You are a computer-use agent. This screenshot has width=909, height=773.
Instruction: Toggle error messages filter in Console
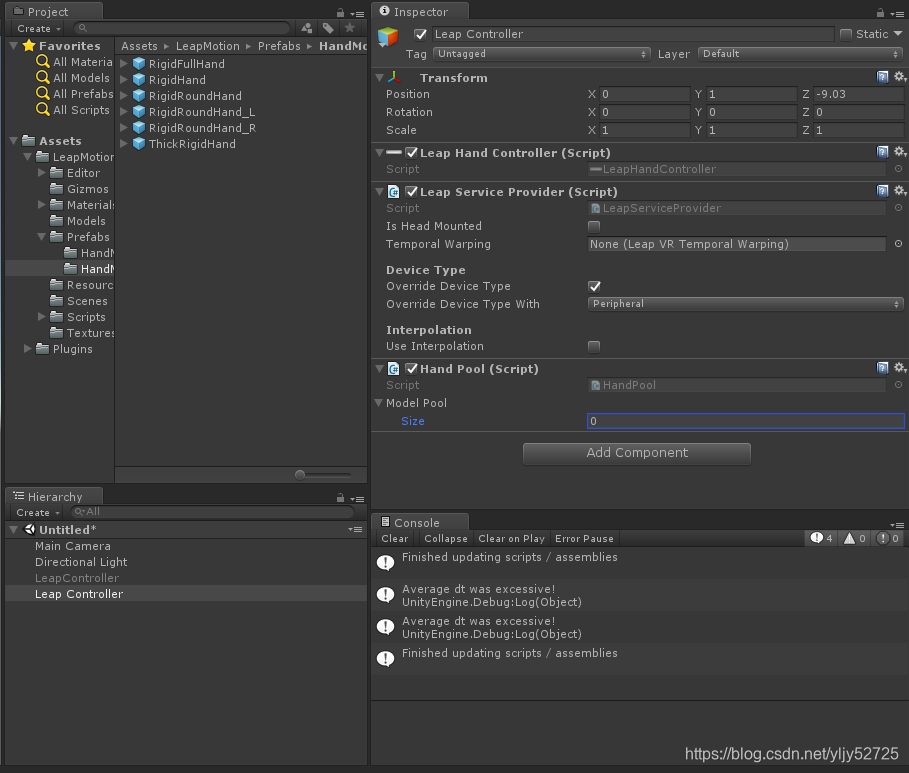(888, 538)
